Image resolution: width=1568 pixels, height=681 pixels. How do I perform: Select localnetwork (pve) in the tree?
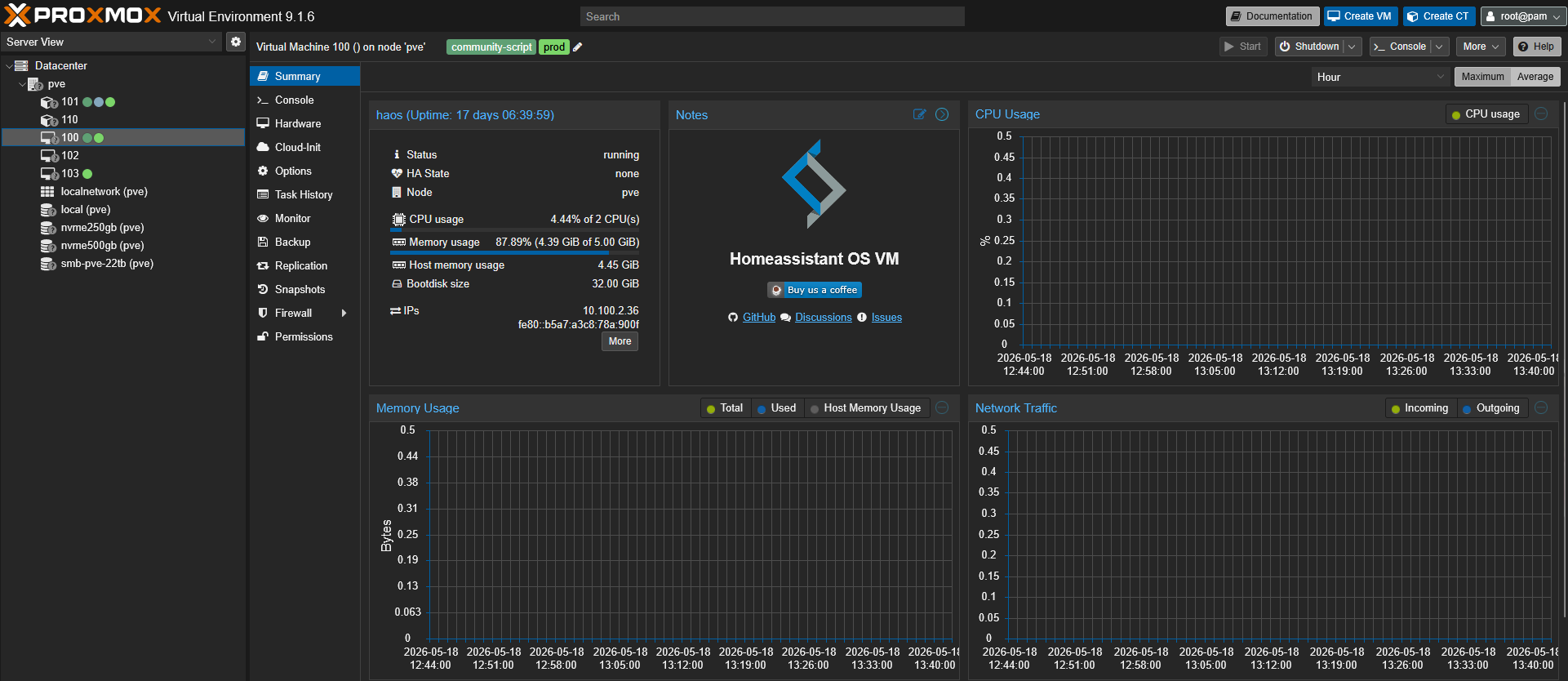122,192
